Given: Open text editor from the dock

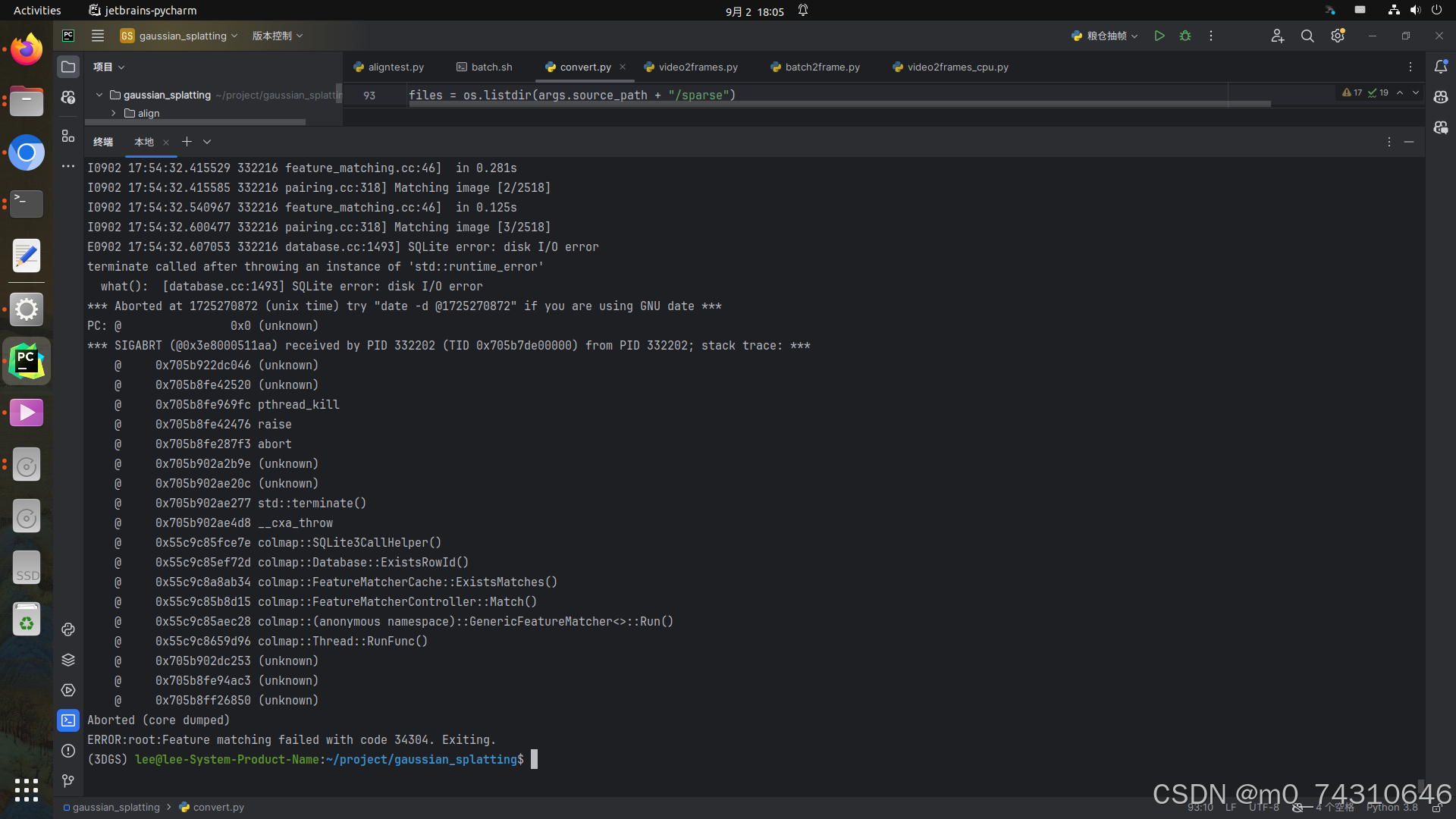Looking at the screenshot, I should point(27,256).
